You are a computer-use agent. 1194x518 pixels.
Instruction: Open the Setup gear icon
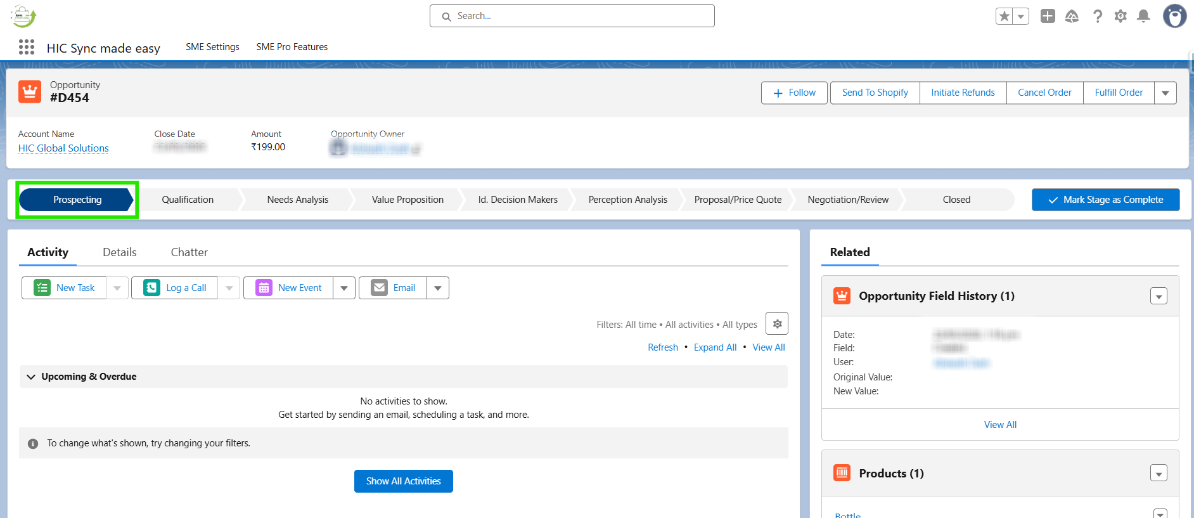pos(1120,16)
